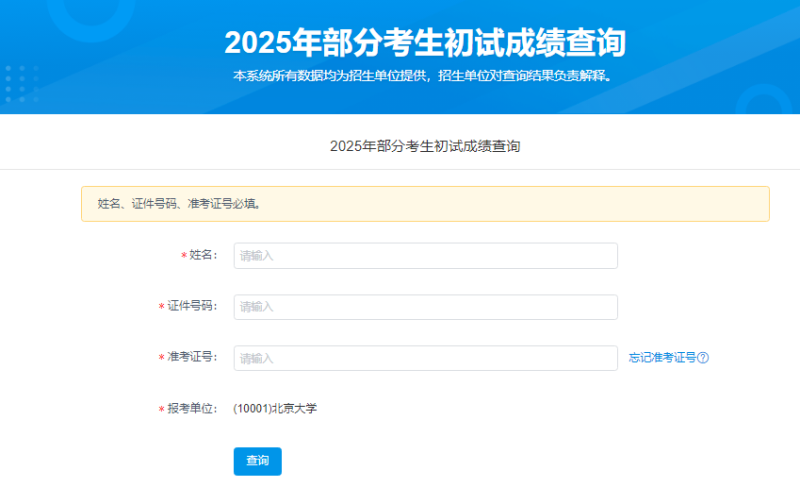Select the (10001)北京大学 unit text
Screen dimensions: 800x487
275,408
